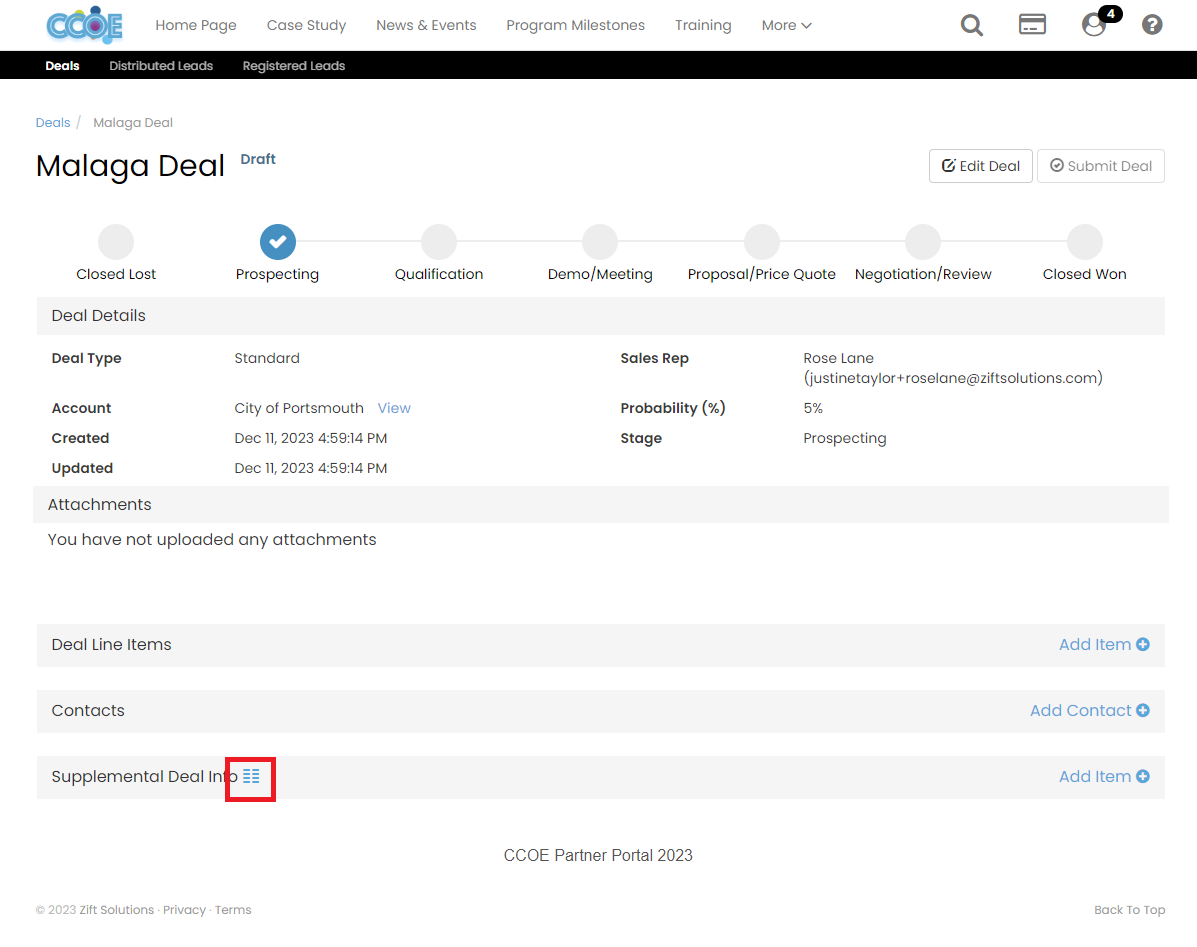Click the Draft status label

coord(258,159)
